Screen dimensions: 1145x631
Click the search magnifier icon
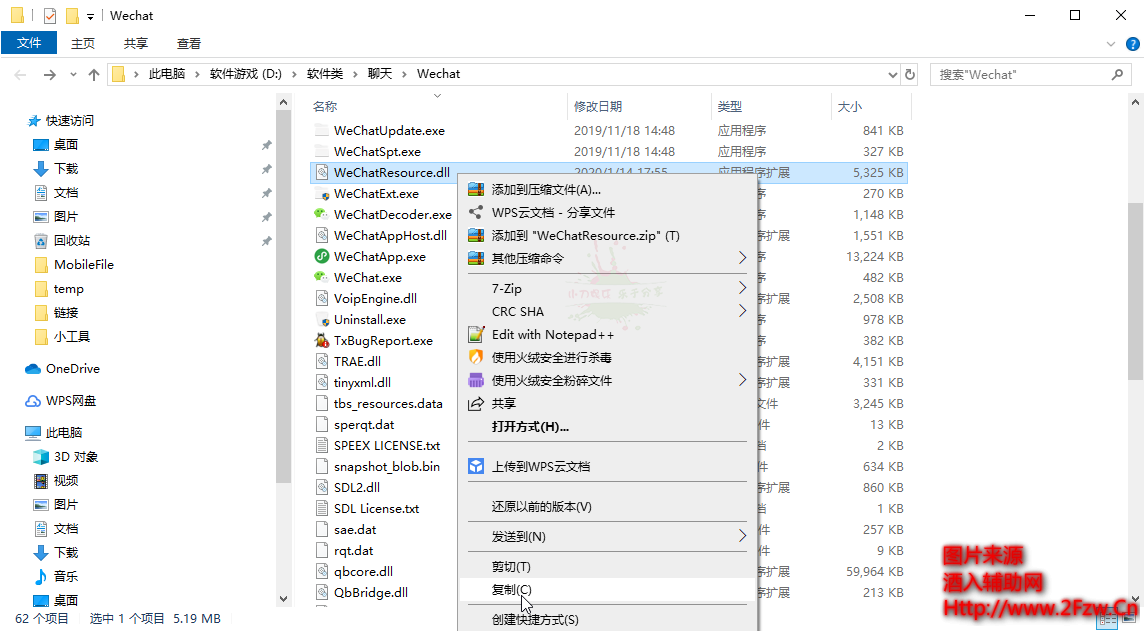[1117, 74]
